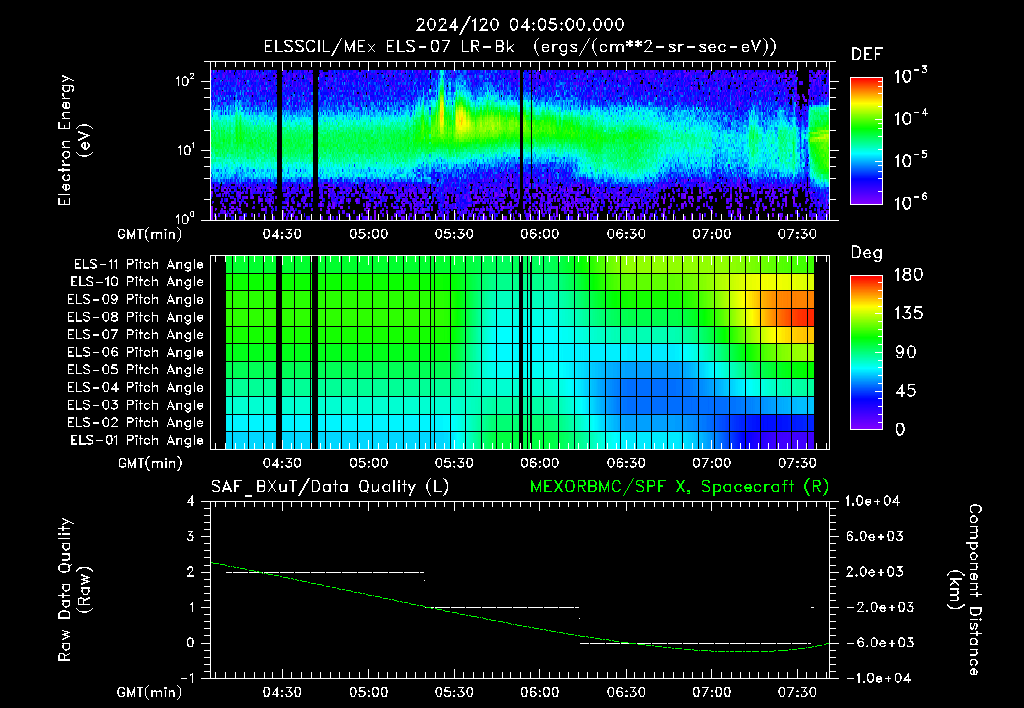Click the 05:00 tick label on bottom plot
1024x708 pixels.
coord(368,692)
